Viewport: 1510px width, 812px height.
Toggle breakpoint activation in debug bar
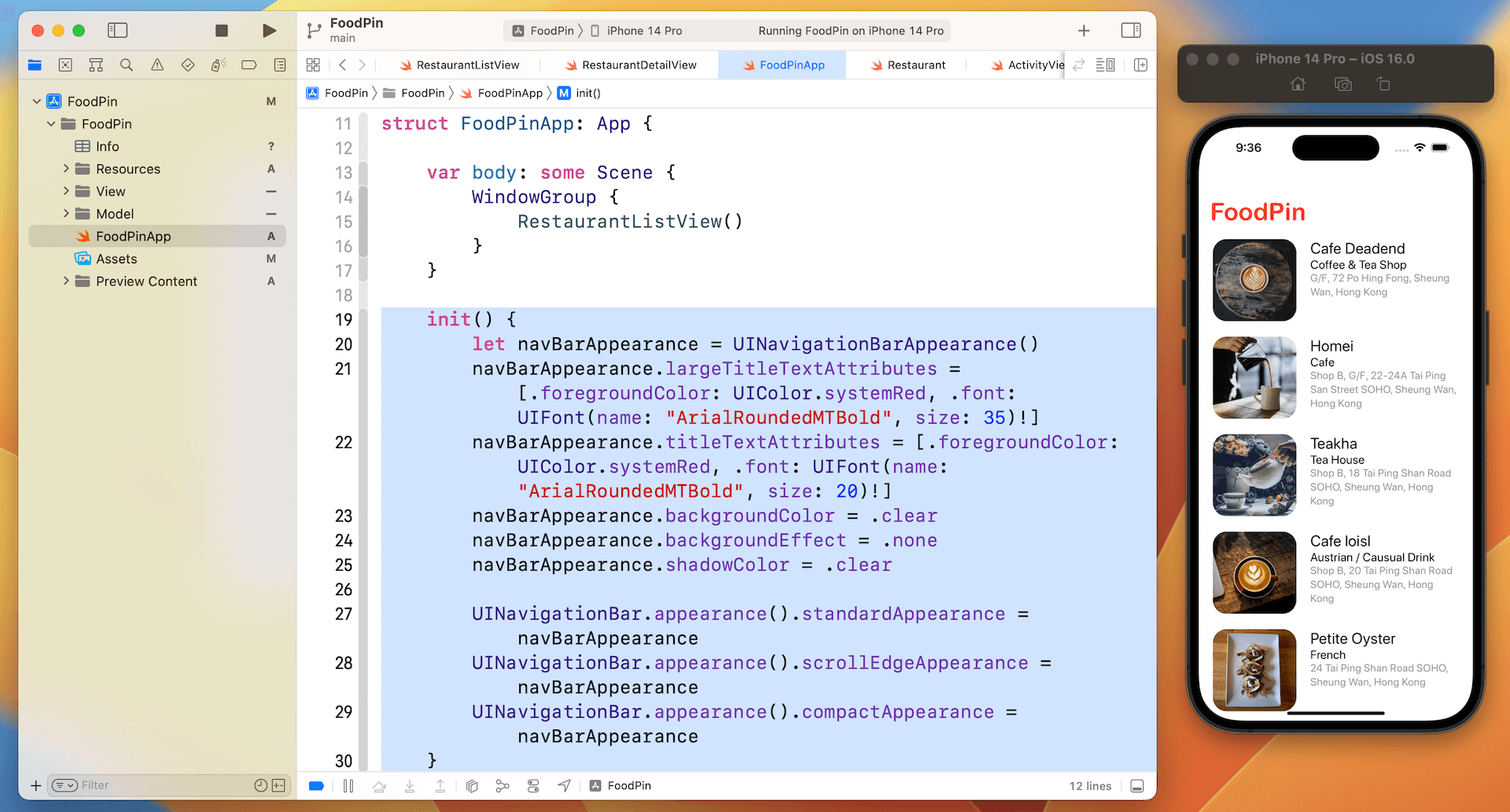coord(316,785)
